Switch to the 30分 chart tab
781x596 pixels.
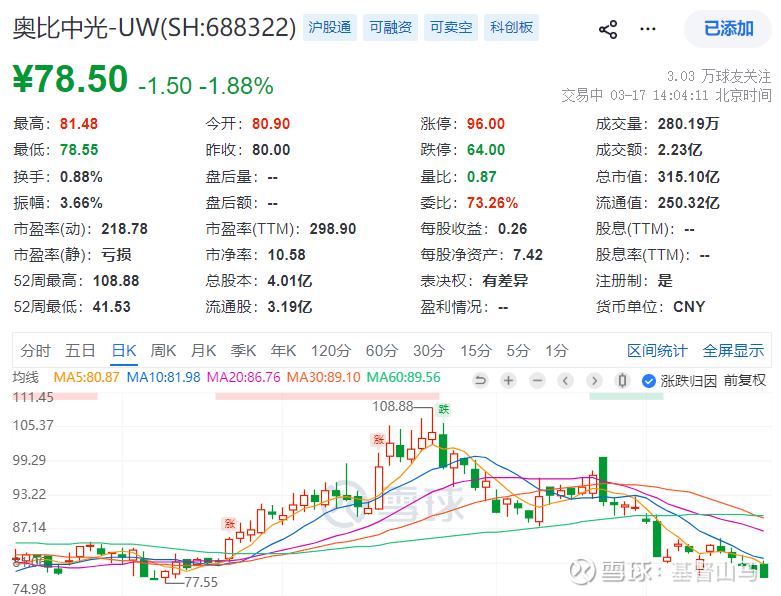click(x=428, y=351)
